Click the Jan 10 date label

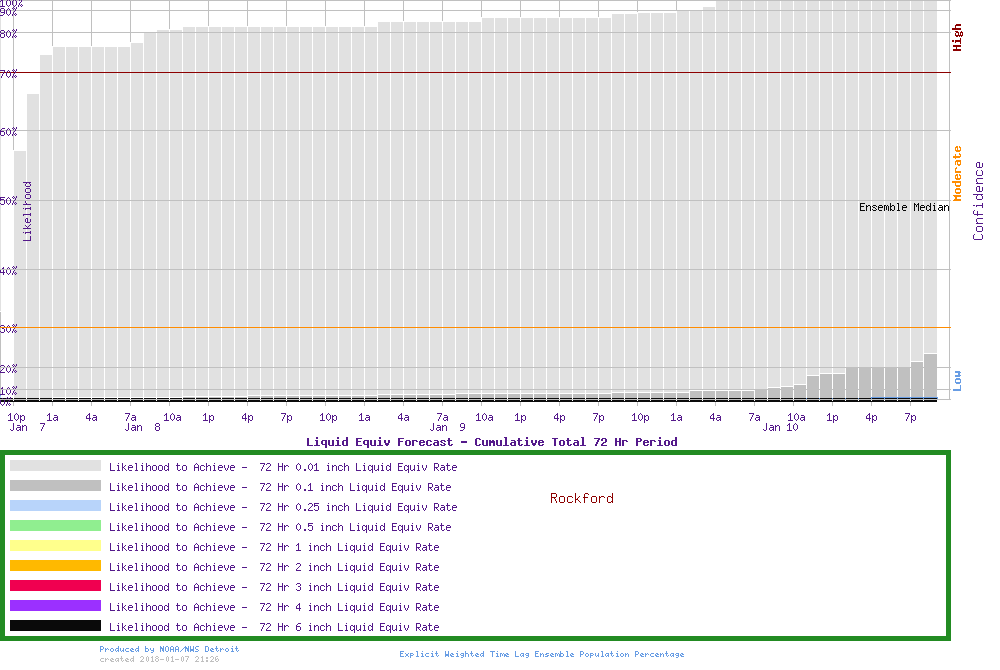[x=780, y=427]
